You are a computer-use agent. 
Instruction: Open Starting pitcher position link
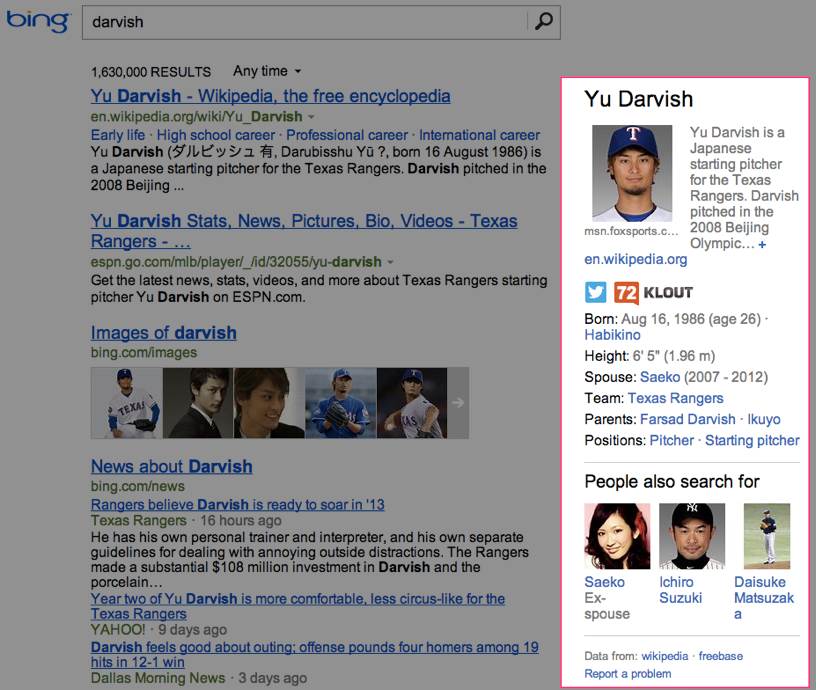tap(752, 440)
